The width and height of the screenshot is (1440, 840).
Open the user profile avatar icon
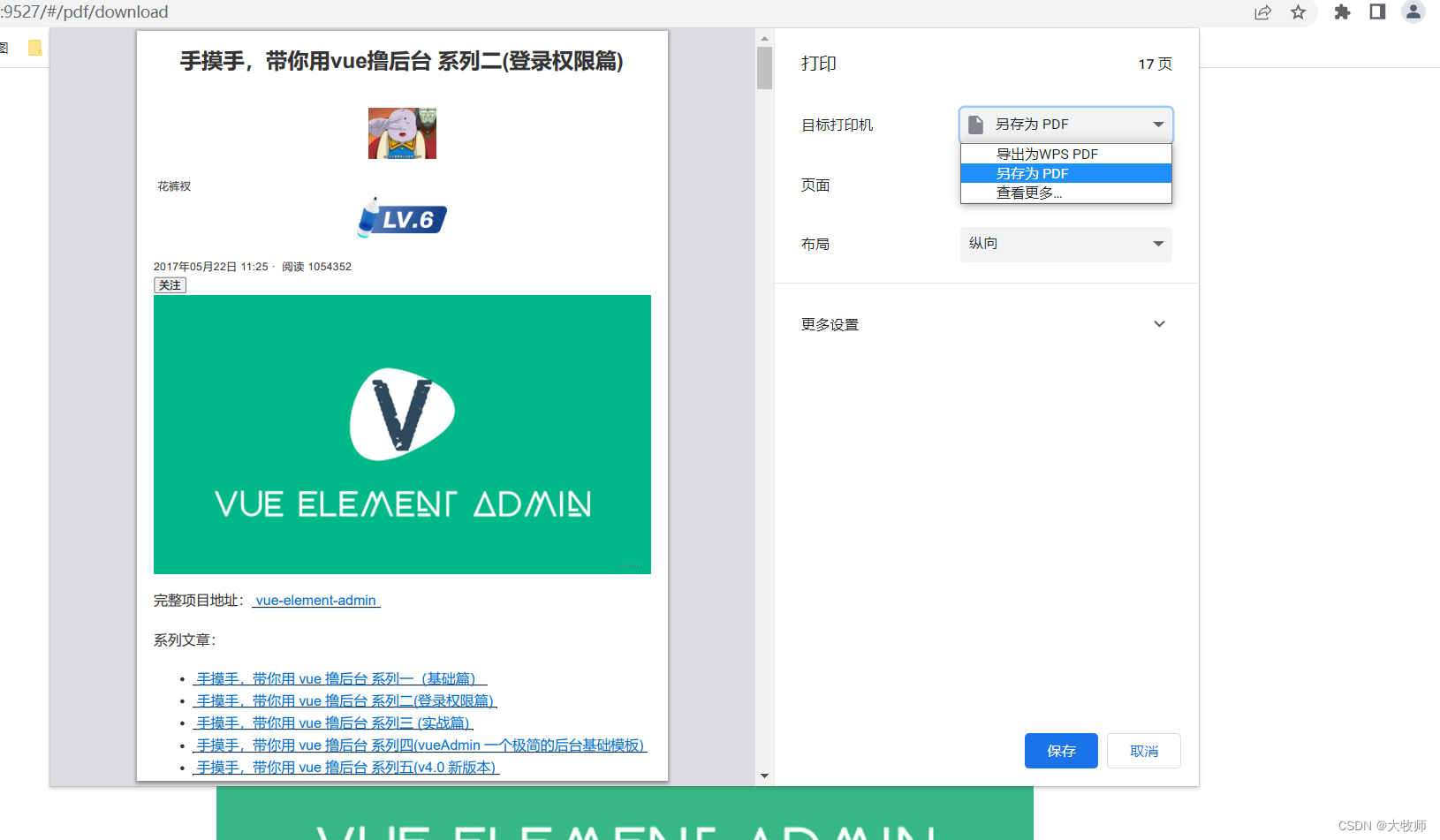tap(1413, 11)
